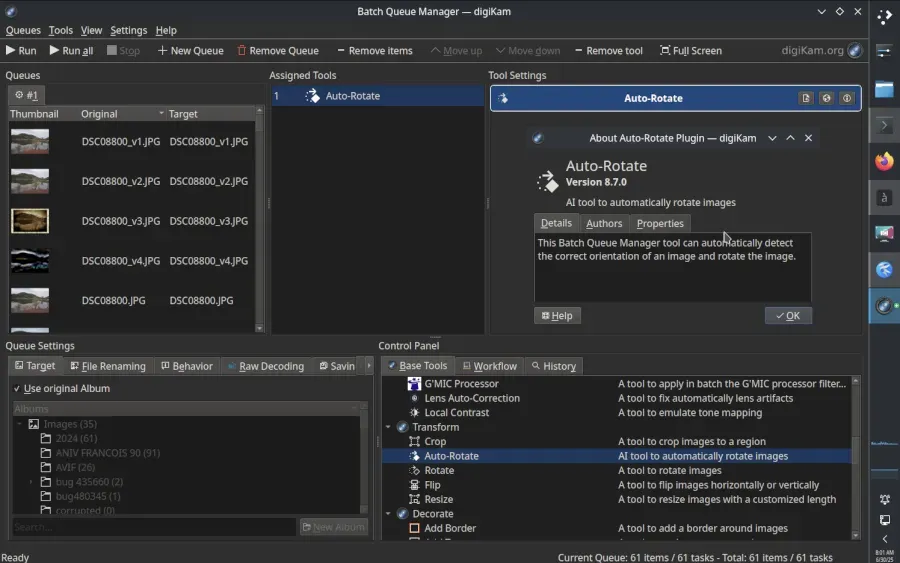The image size is (900, 563).
Task: Select the DSC08800_v1.JPG original filename
Action: 121,142
